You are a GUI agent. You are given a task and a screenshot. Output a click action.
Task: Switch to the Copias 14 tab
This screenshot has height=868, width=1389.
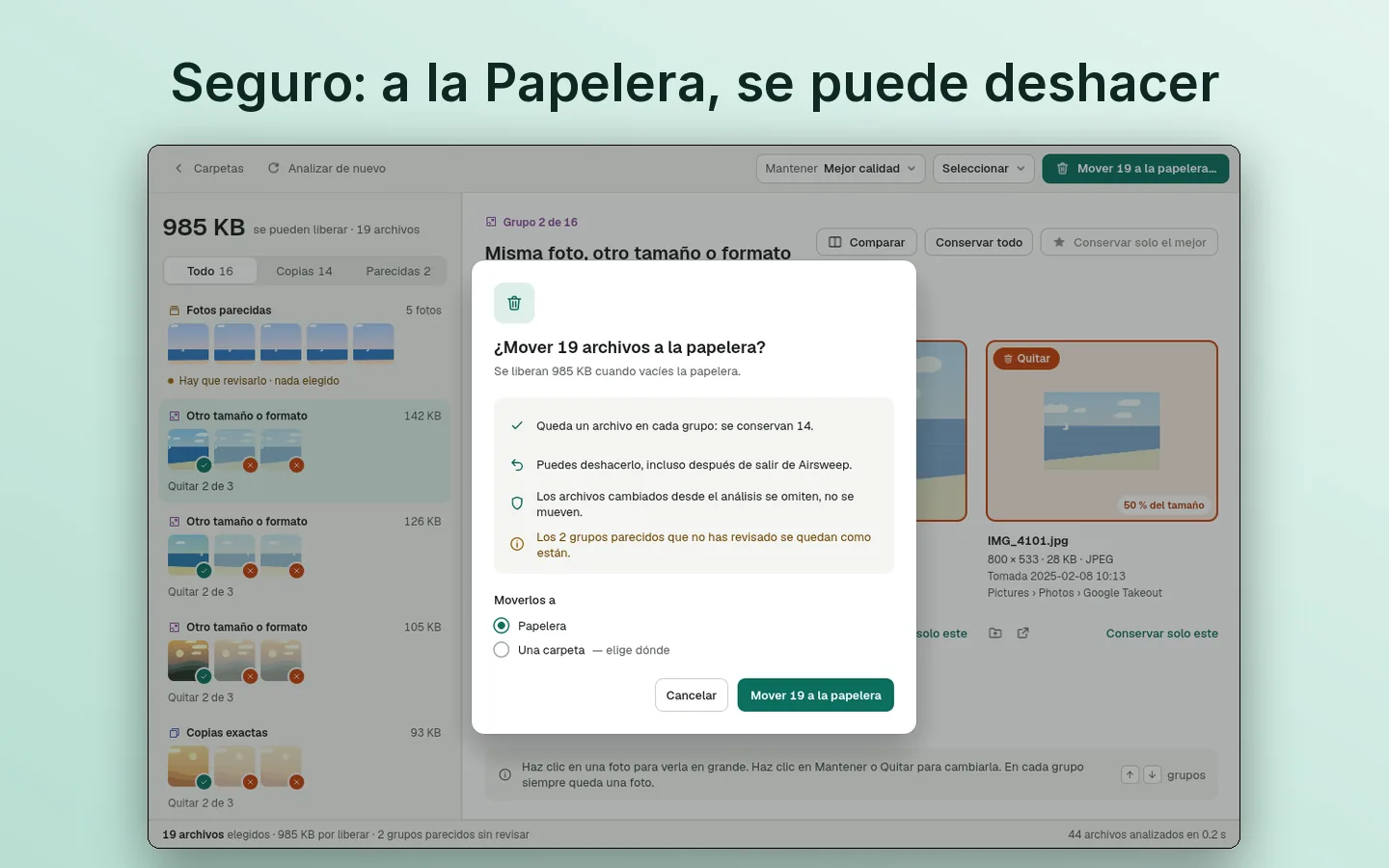(304, 271)
